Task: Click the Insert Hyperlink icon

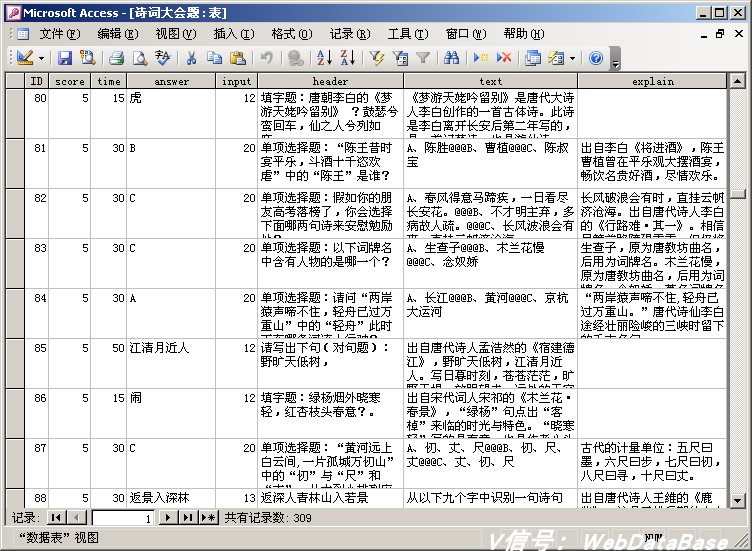Action: pyautogui.click(x=295, y=58)
